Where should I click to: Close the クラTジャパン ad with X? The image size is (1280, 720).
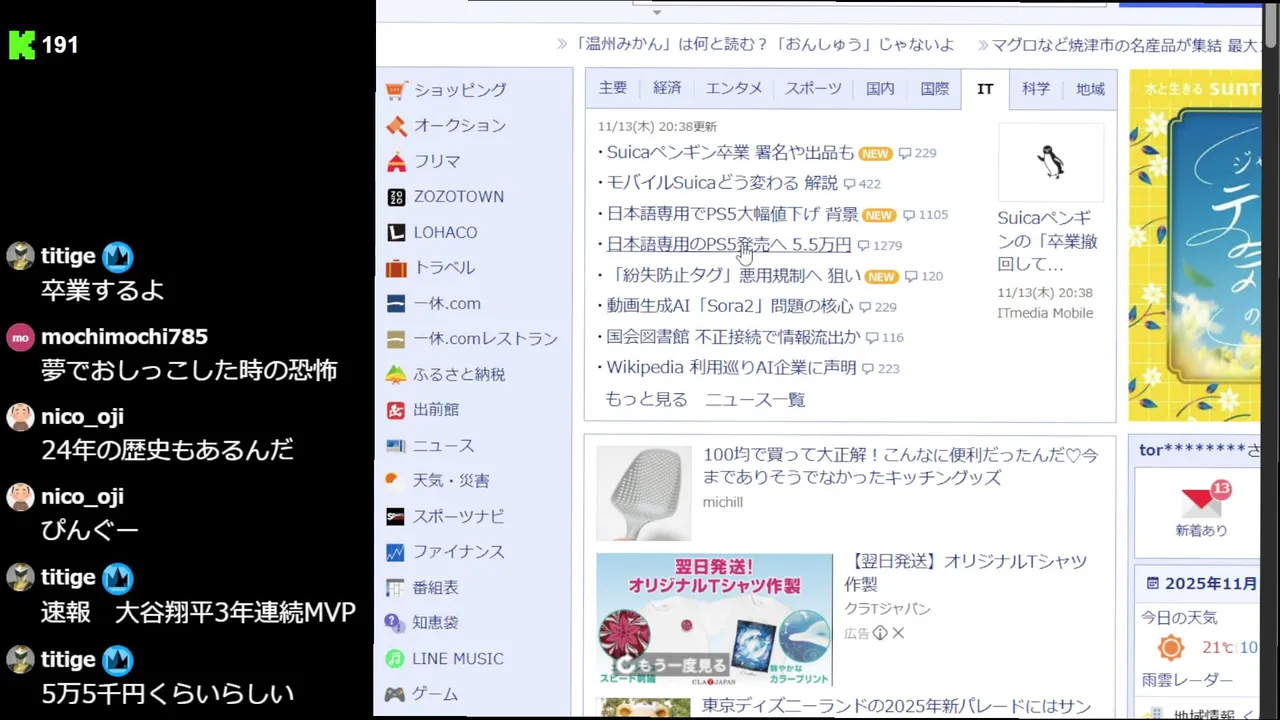(x=898, y=633)
